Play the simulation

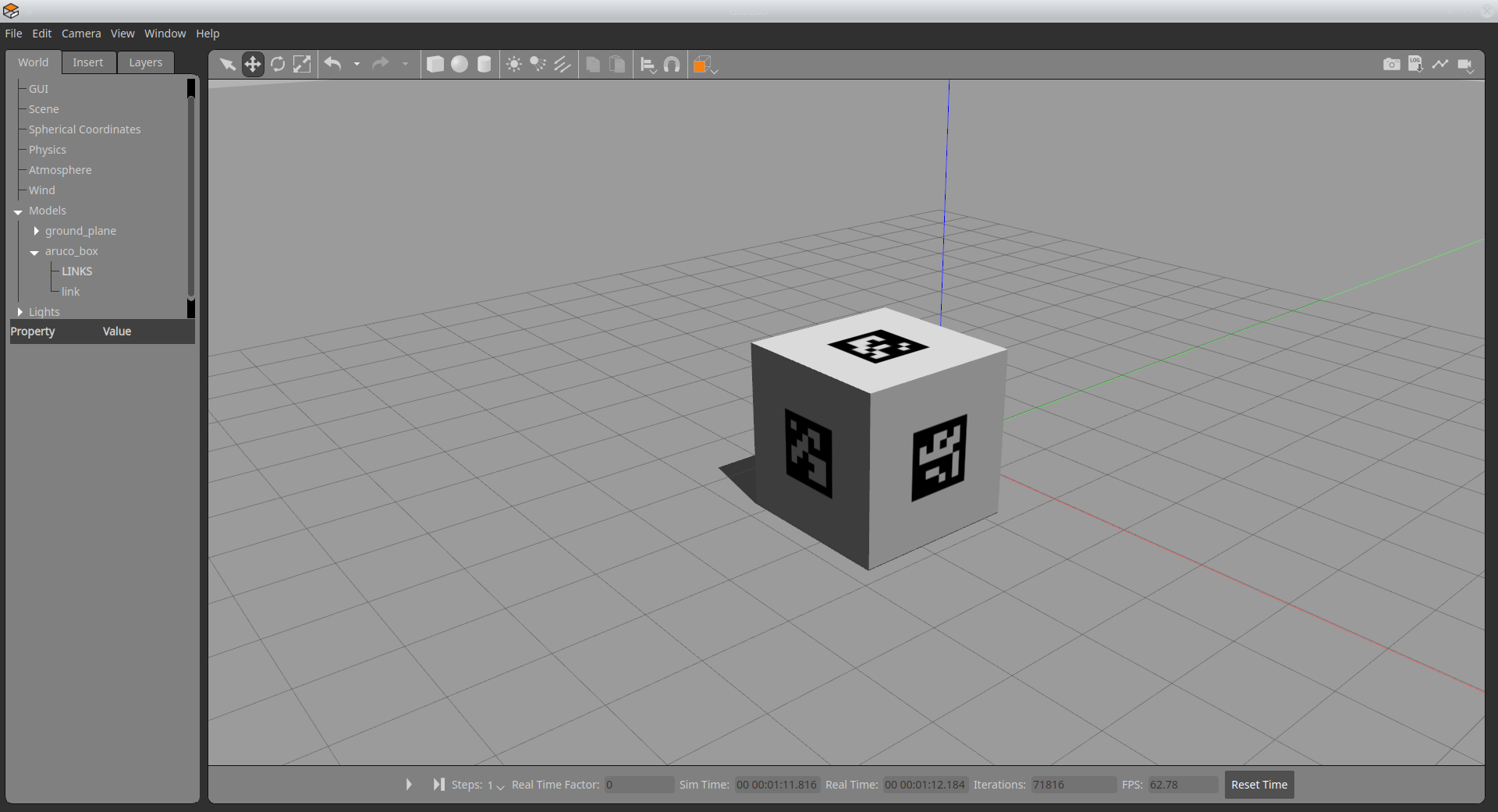click(409, 784)
